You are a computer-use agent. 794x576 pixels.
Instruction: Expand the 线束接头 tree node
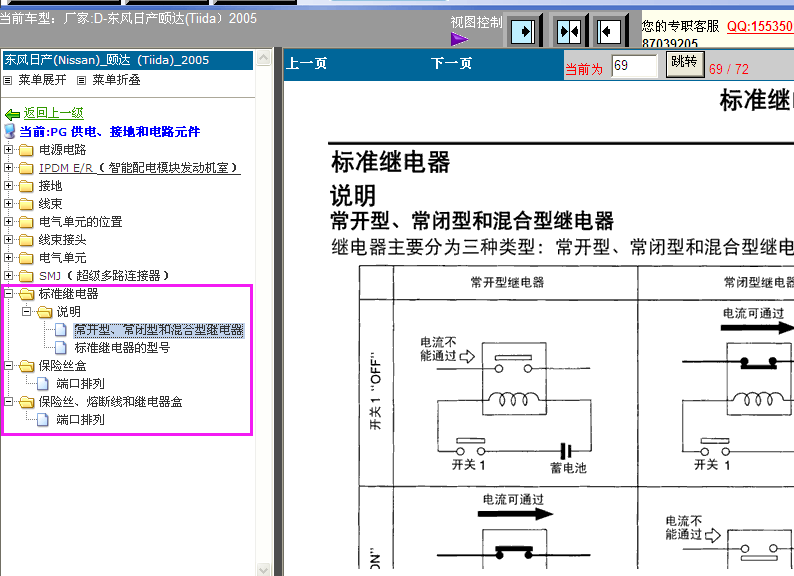8,239
